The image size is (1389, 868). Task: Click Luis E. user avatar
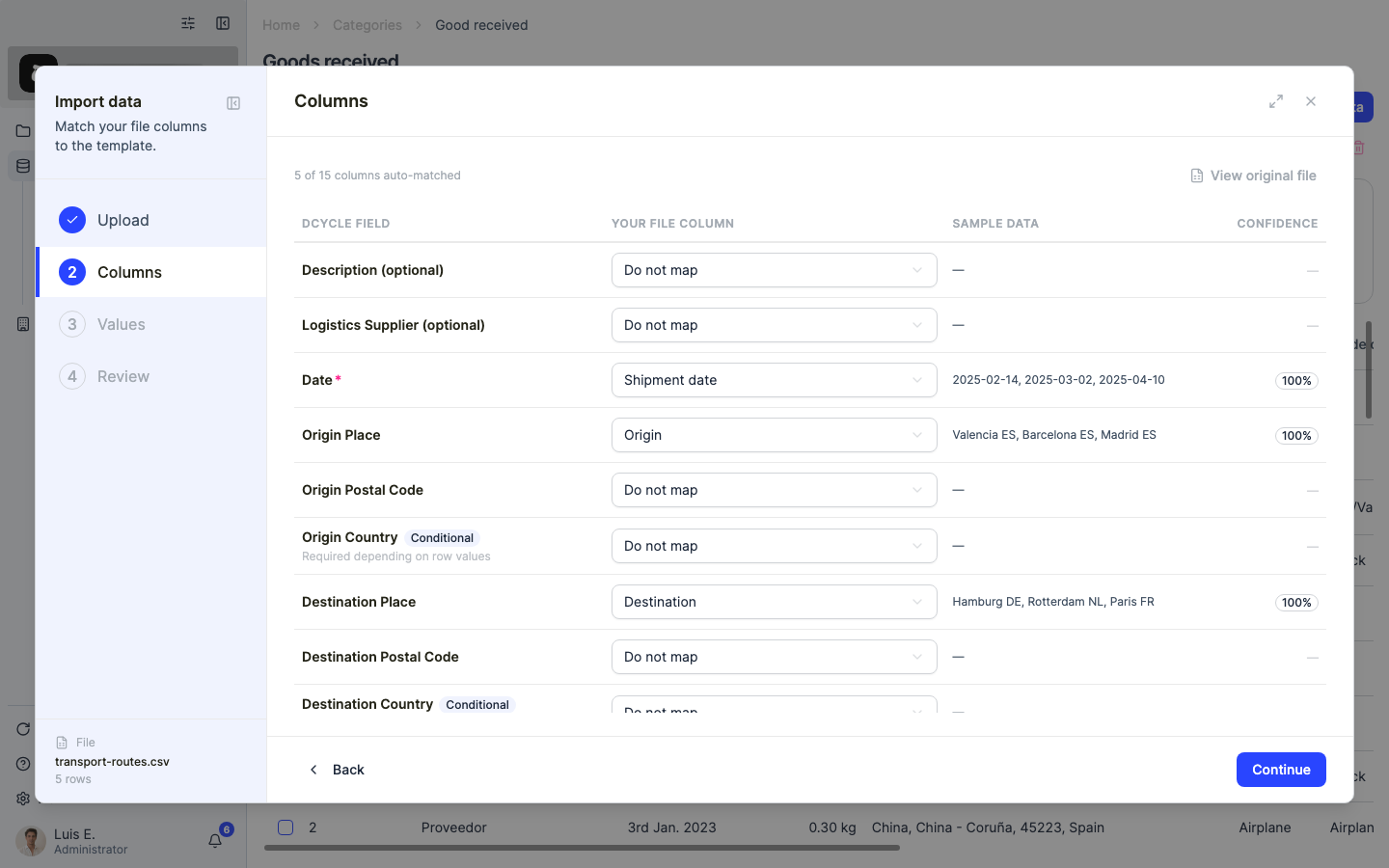pos(31,841)
